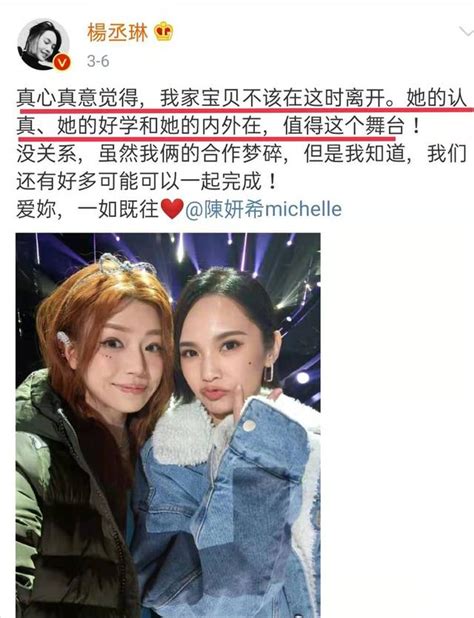Click the gold crown membership icon
The width and height of the screenshot is (474, 618).
[164, 32]
